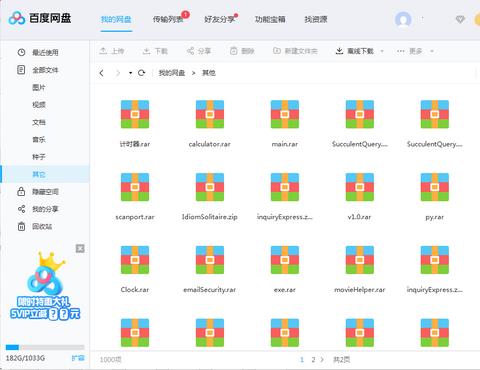Click the Baidu Netdisk logo
This screenshot has width=480, height=370.
pyautogui.click(x=40, y=18)
